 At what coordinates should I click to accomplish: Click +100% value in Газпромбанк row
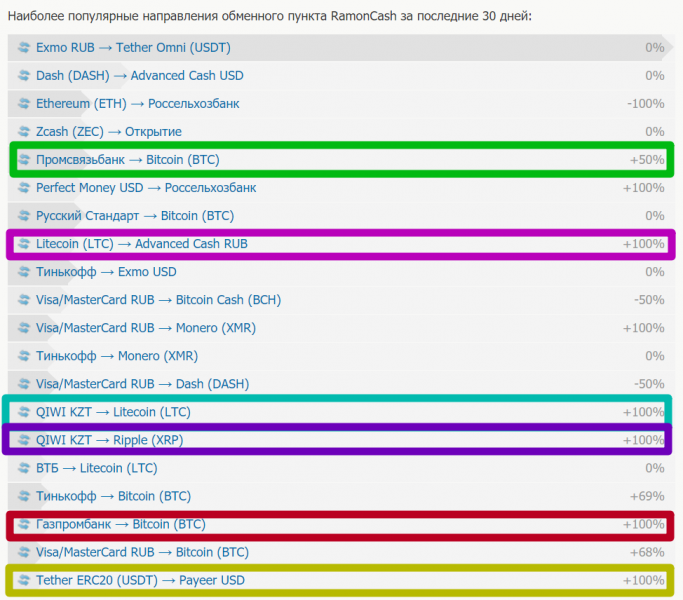(x=644, y=524)
